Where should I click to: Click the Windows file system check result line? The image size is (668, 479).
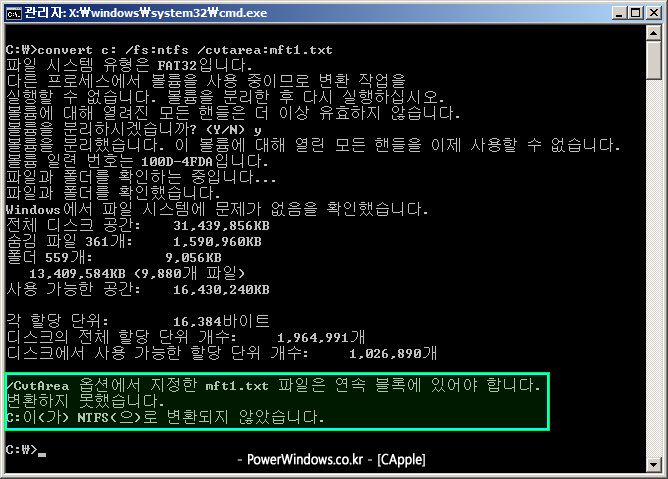[217, 209]
